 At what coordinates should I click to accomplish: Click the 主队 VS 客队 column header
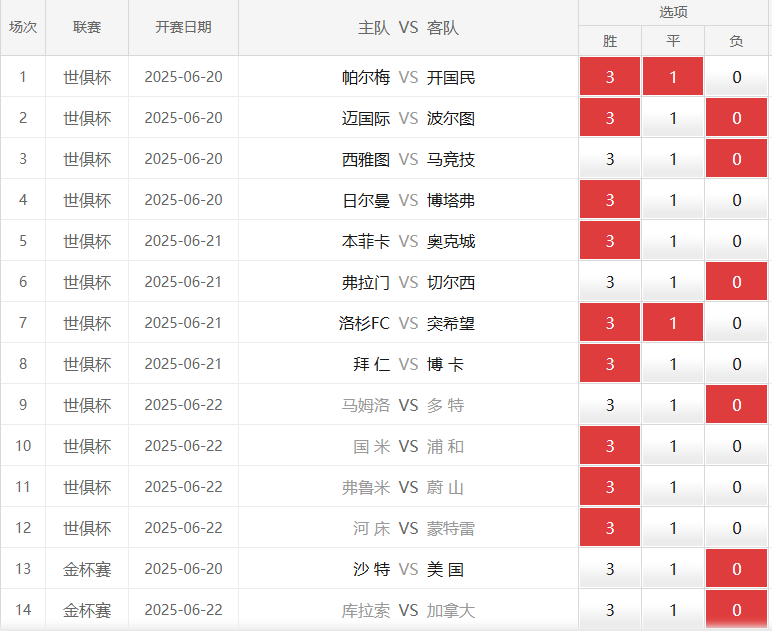tap(408, 28)
